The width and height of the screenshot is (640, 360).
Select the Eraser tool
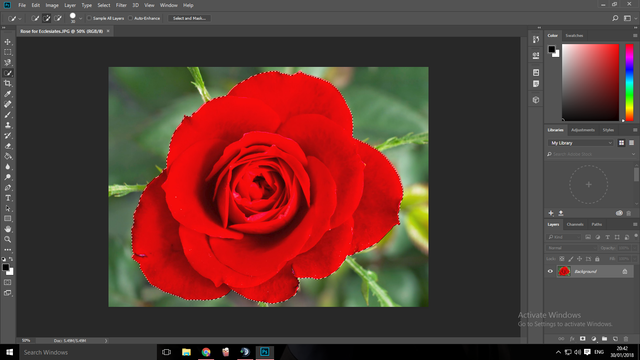click(x=8, y=146)
